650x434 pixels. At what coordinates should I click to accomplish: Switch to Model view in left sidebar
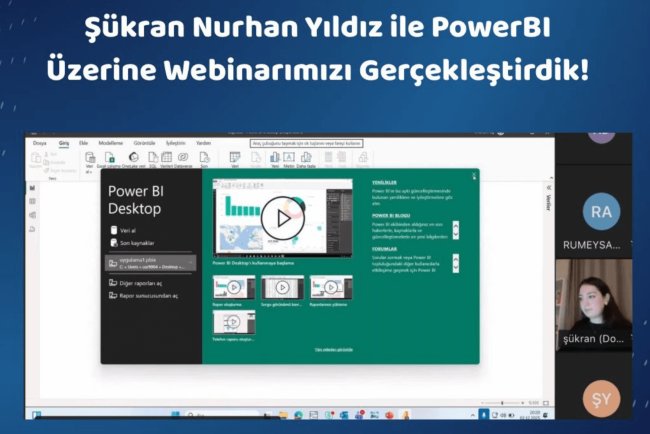(32, 215)
